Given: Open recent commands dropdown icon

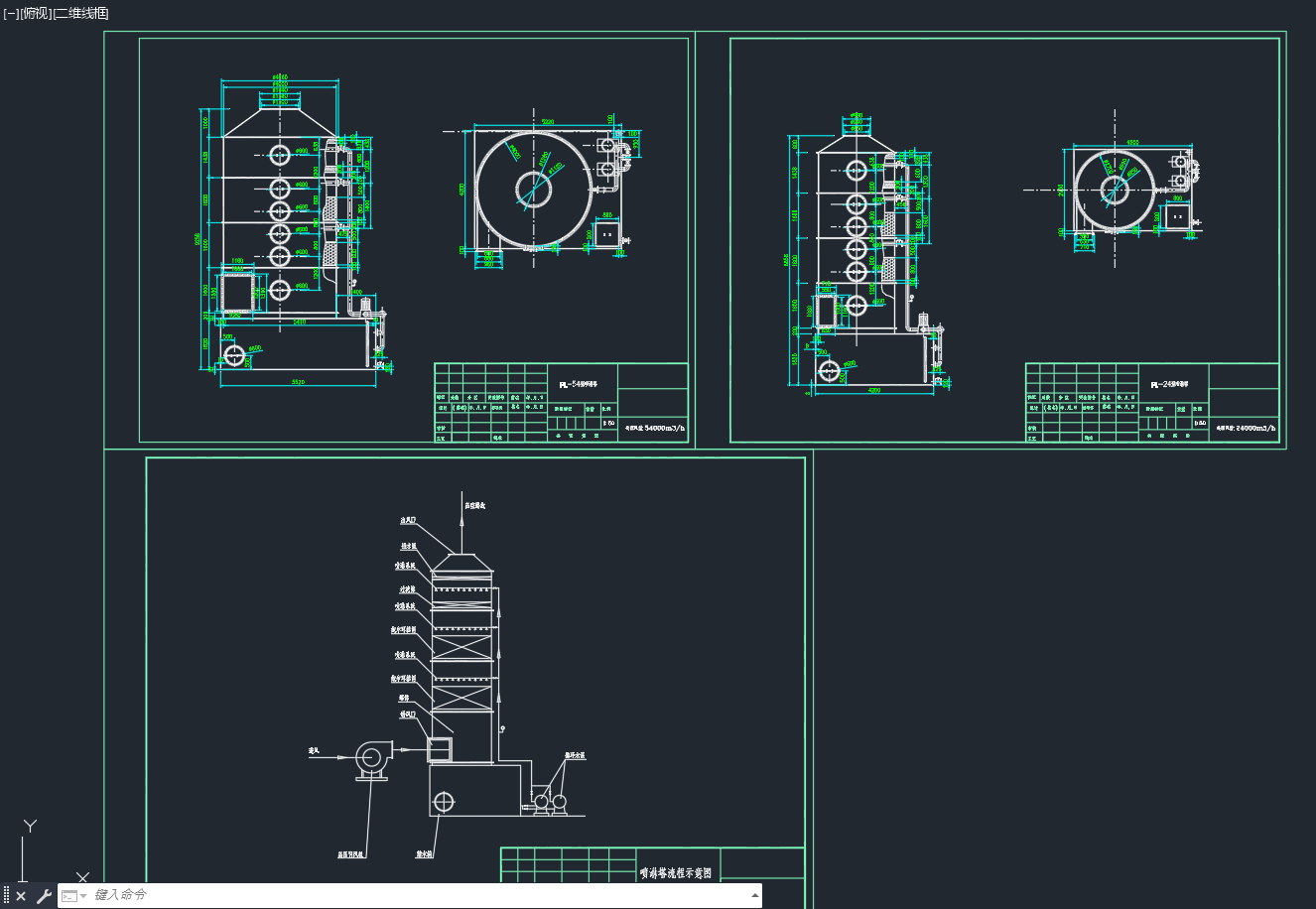Looking at the screenshot, I should [73, 896].
